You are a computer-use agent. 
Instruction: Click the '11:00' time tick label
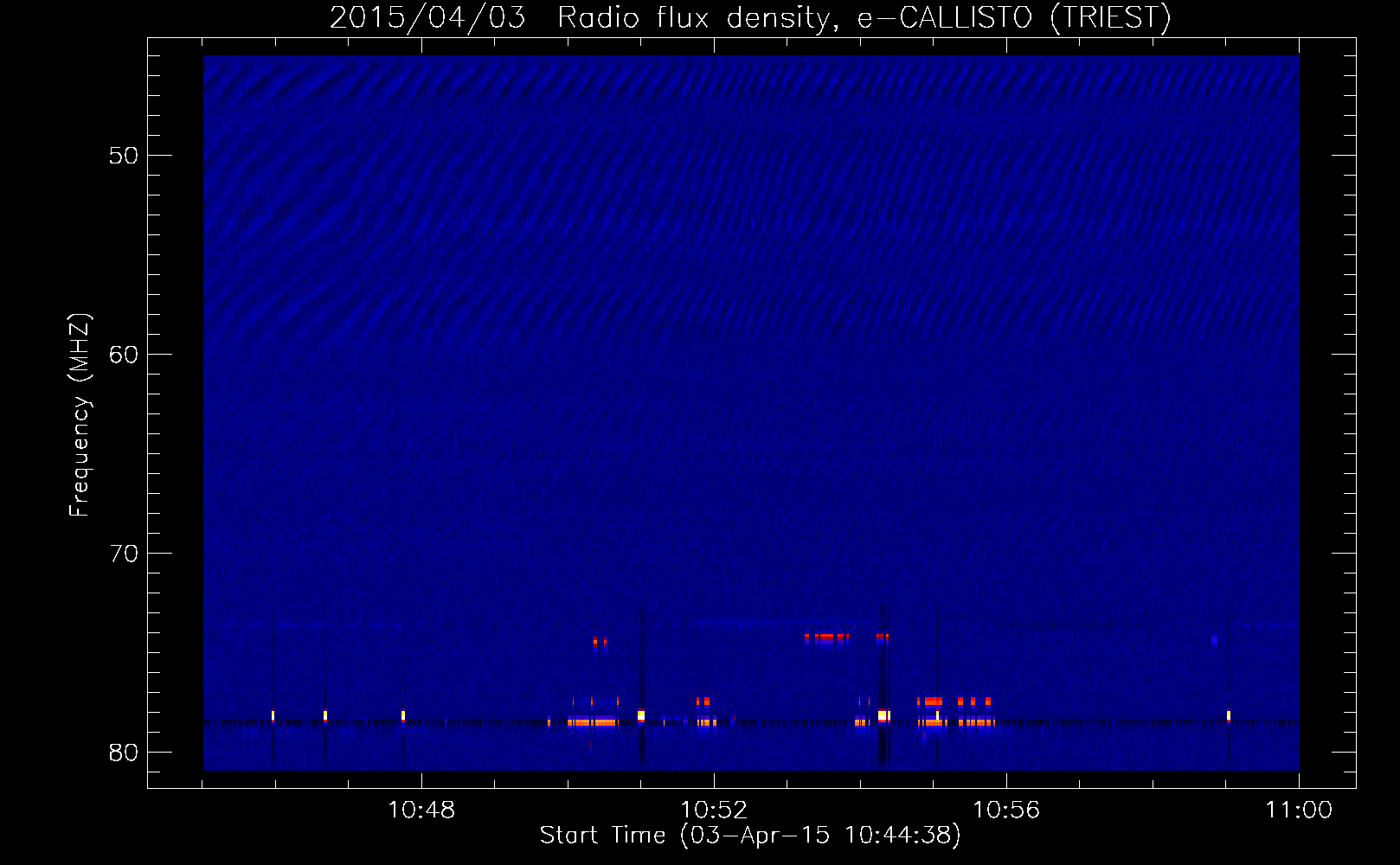(1299, 810)
